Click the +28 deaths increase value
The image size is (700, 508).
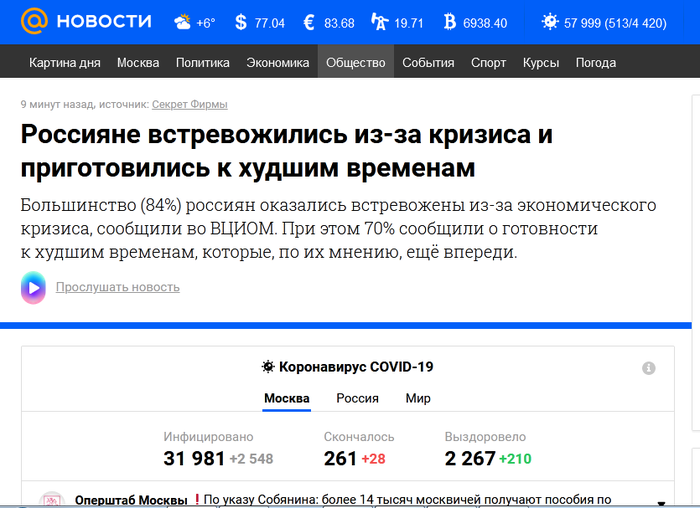click(373, 459)
